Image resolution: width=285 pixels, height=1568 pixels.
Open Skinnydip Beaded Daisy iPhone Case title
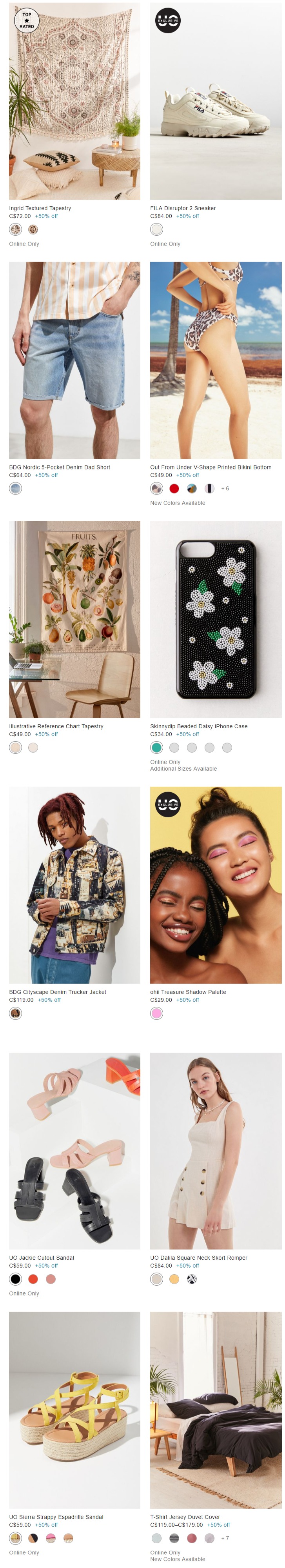click(198, 726)
